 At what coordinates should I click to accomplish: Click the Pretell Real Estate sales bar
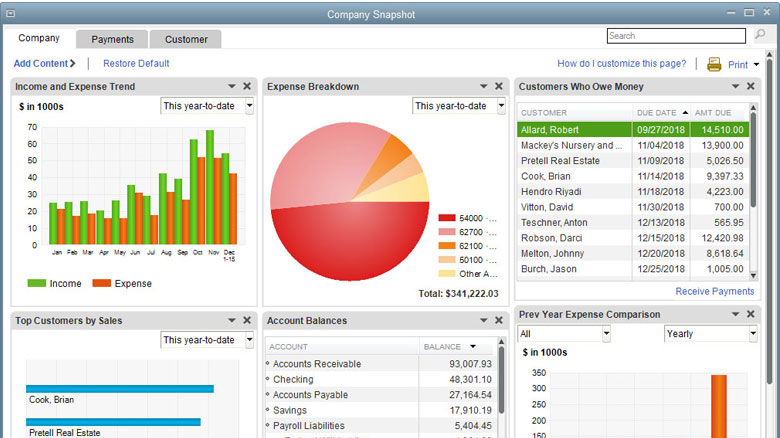click(x=113, y=422)
